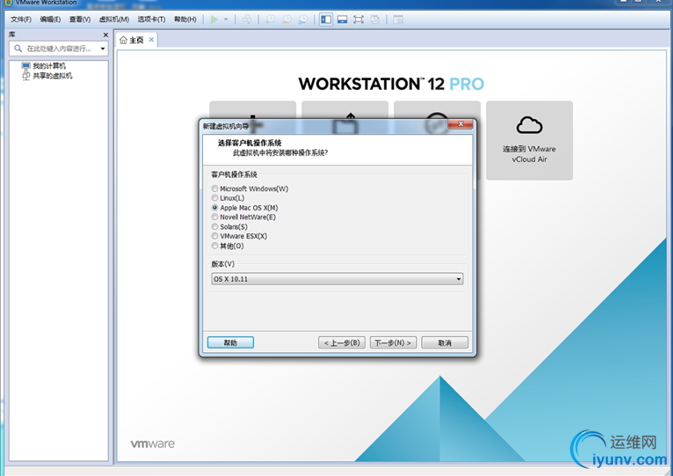Open the power options arrow beside play
The height and width of the screenshot is (476, 673).
pos(226,19)
